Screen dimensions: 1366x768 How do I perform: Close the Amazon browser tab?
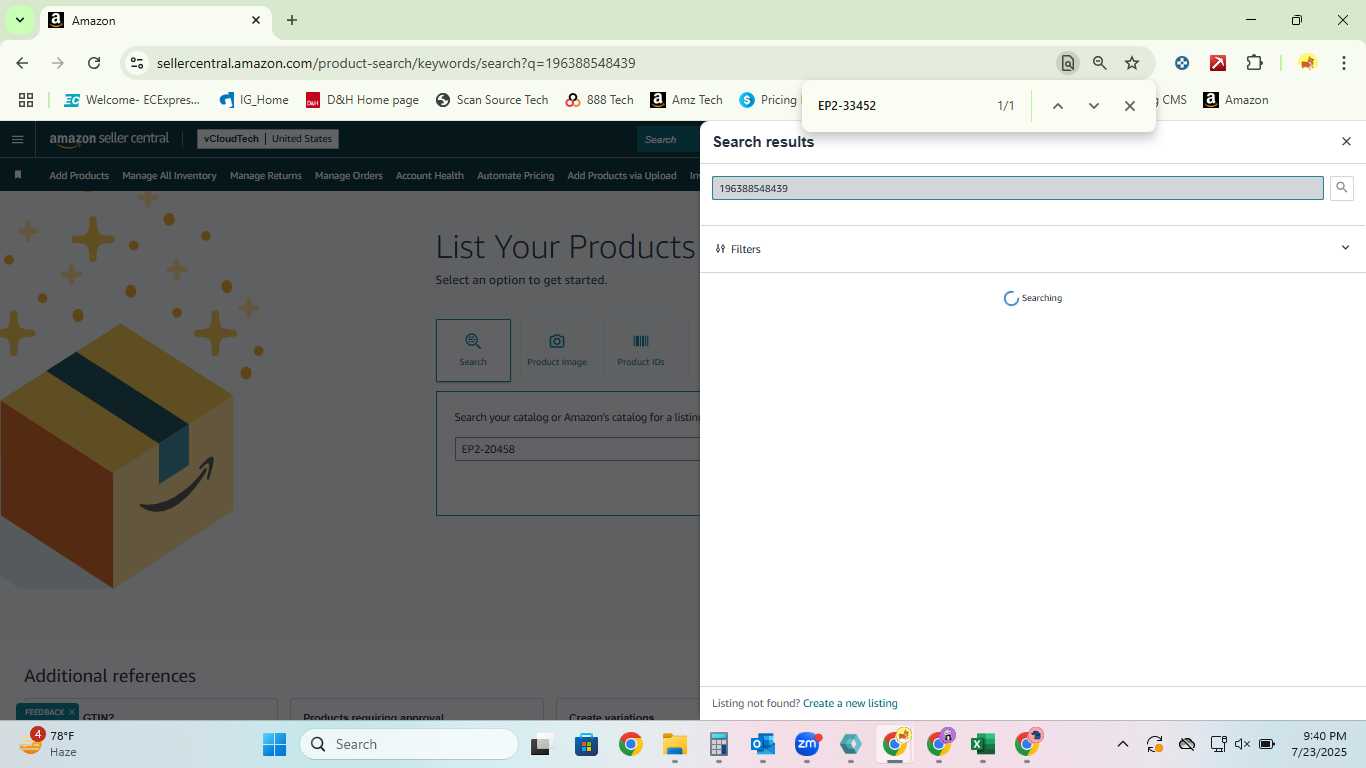coord(256,20)
